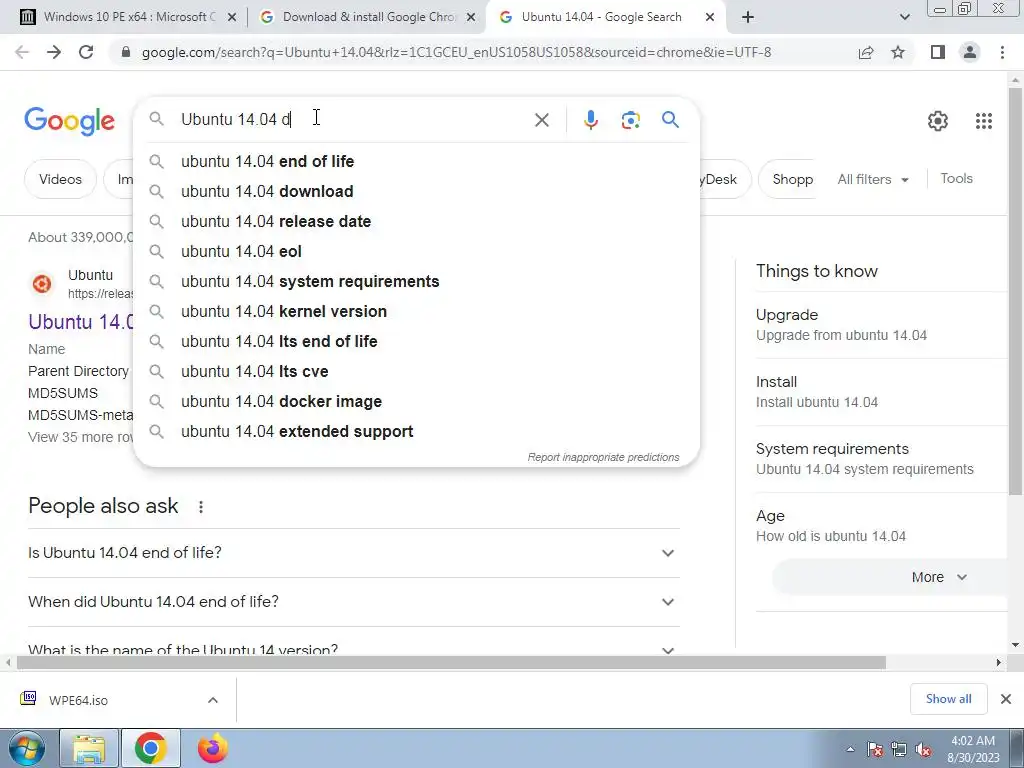This screenshot has height=768, width=1024.
Task: Choose suggestion 'ubuntu 14.04 download'
Action: pos(416,191)
